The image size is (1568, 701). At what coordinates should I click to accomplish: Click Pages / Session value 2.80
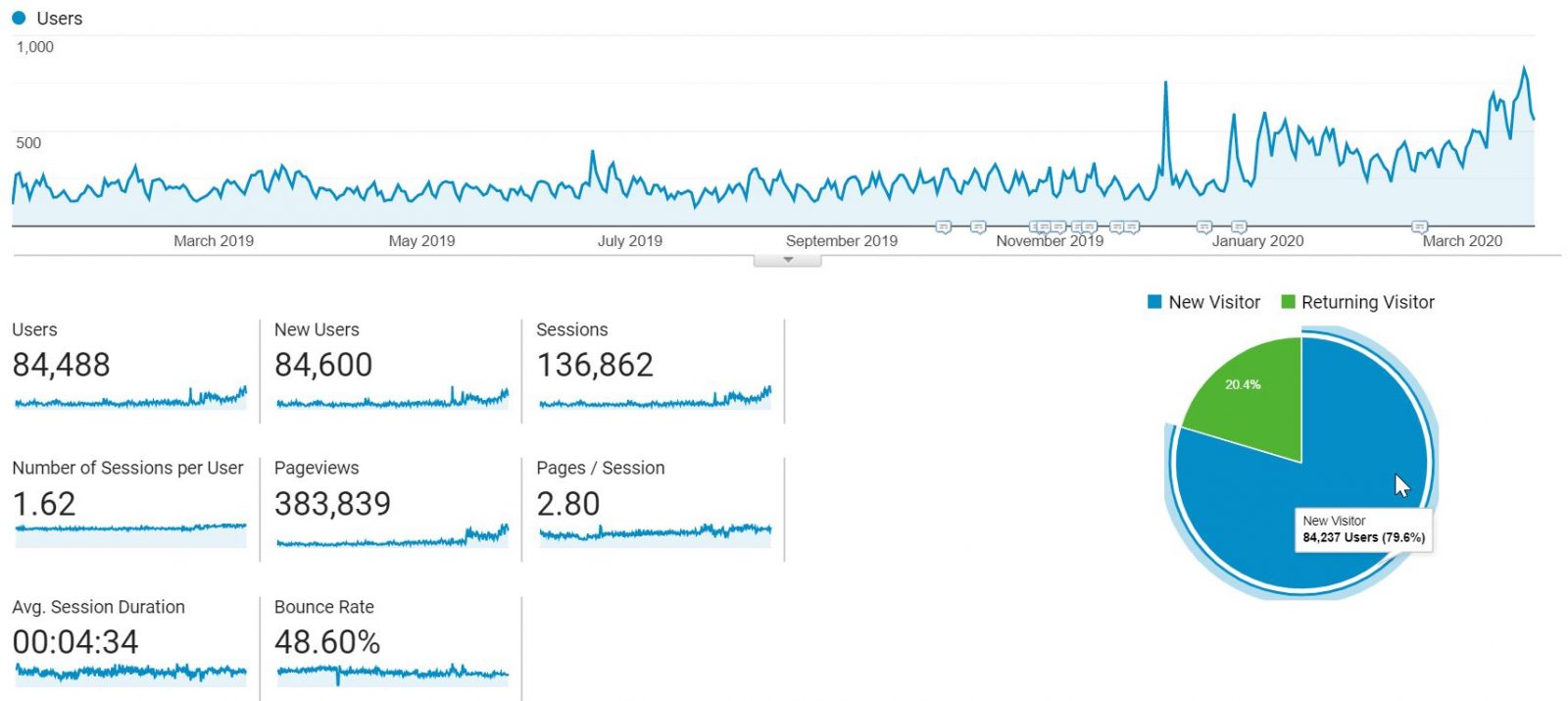[567, 505]
